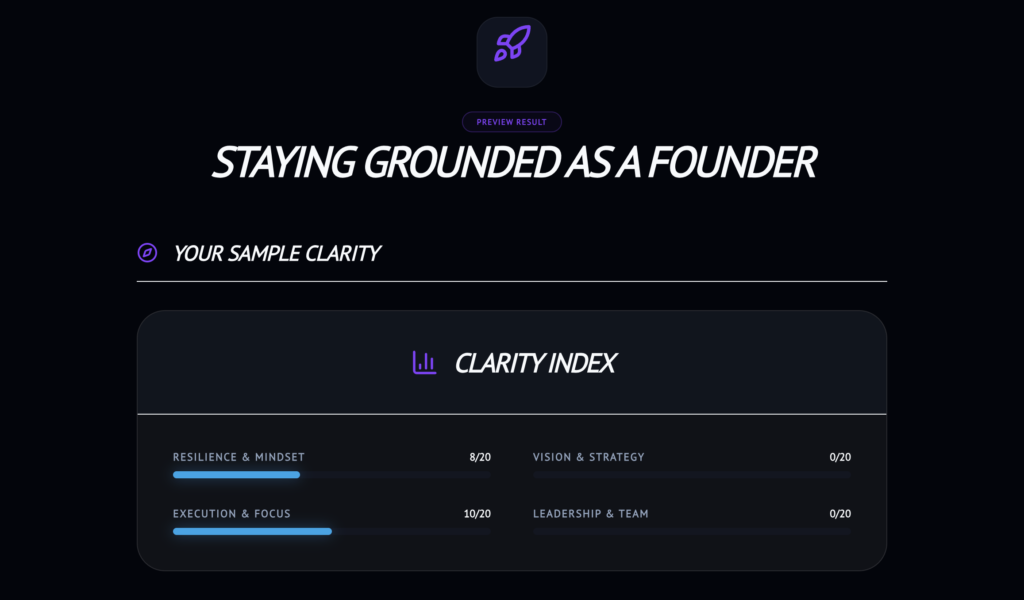Click the Resilience & Mindset label
Screen dimensions: 1024x600
[238, 457]
